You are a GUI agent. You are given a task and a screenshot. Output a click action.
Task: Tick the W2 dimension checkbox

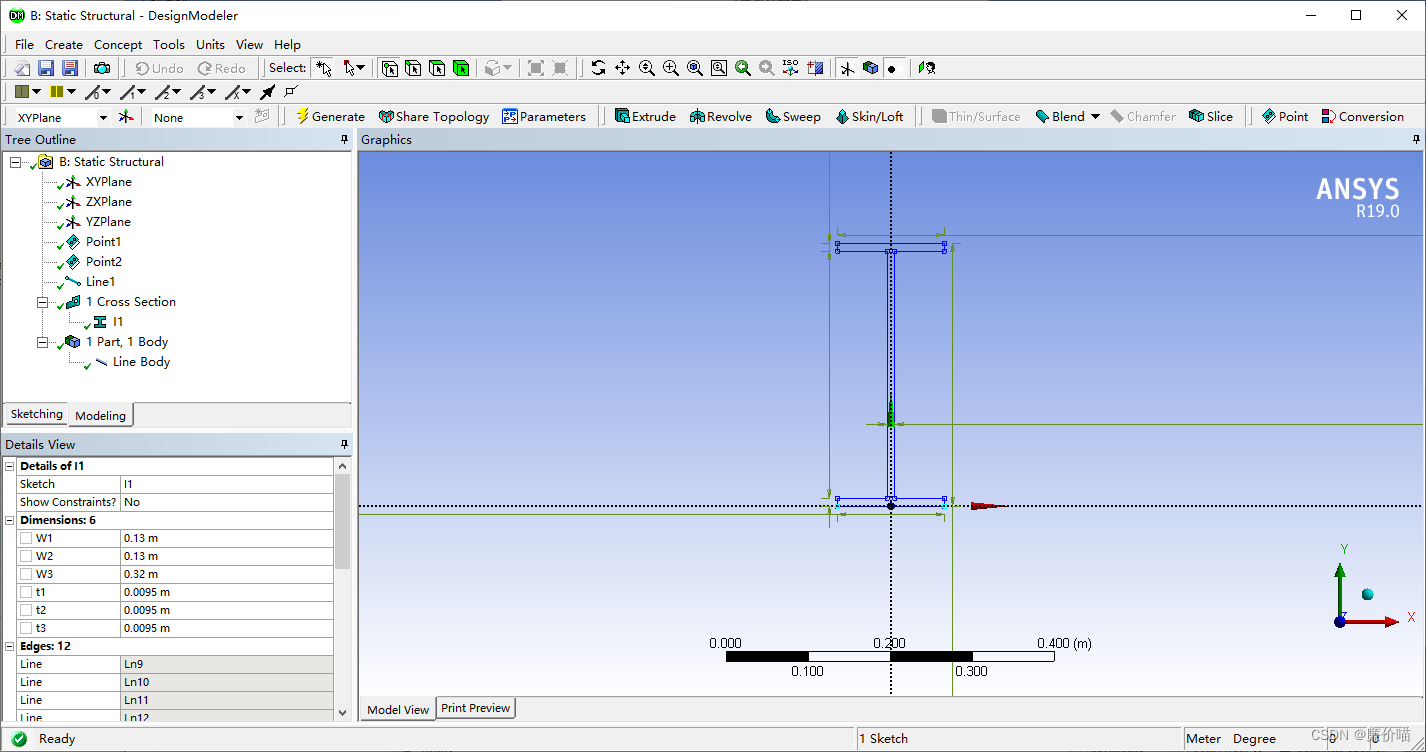tap(26, 556)
